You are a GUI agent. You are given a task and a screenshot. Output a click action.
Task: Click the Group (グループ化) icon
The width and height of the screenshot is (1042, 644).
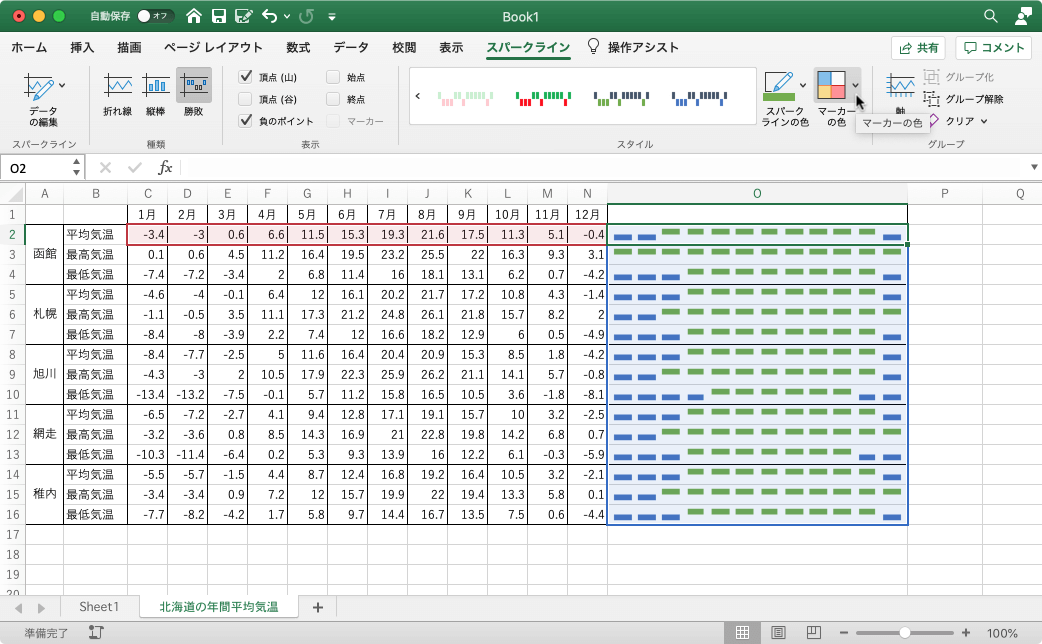932,77
